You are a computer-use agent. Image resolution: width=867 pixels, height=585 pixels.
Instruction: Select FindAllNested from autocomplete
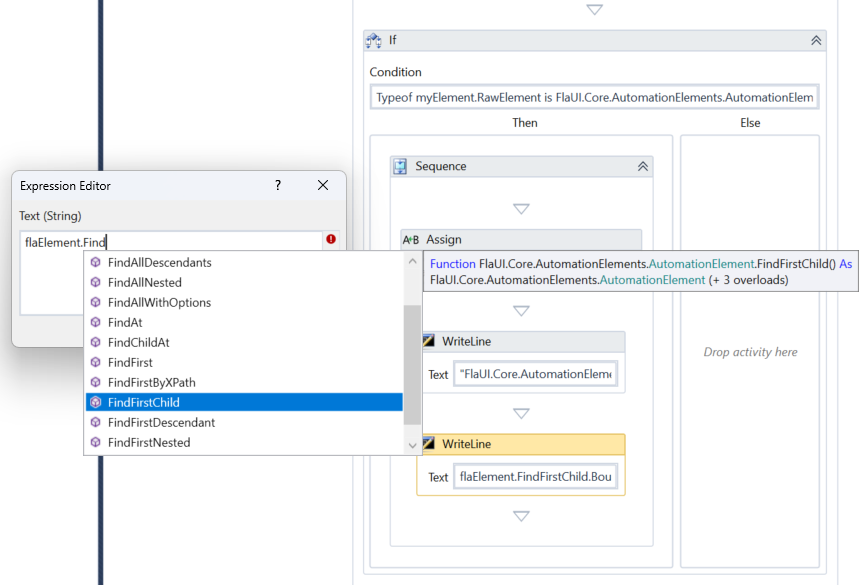[x=244, y=282]
